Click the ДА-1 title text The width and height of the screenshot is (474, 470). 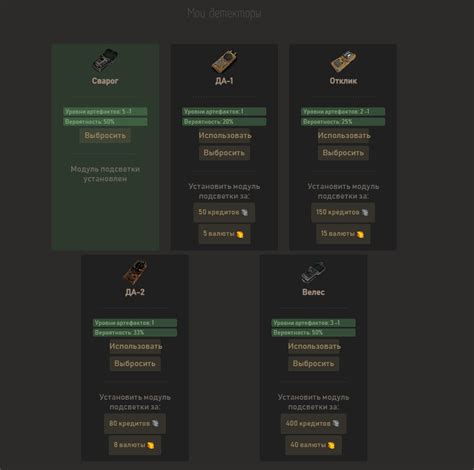coord(224,81)
